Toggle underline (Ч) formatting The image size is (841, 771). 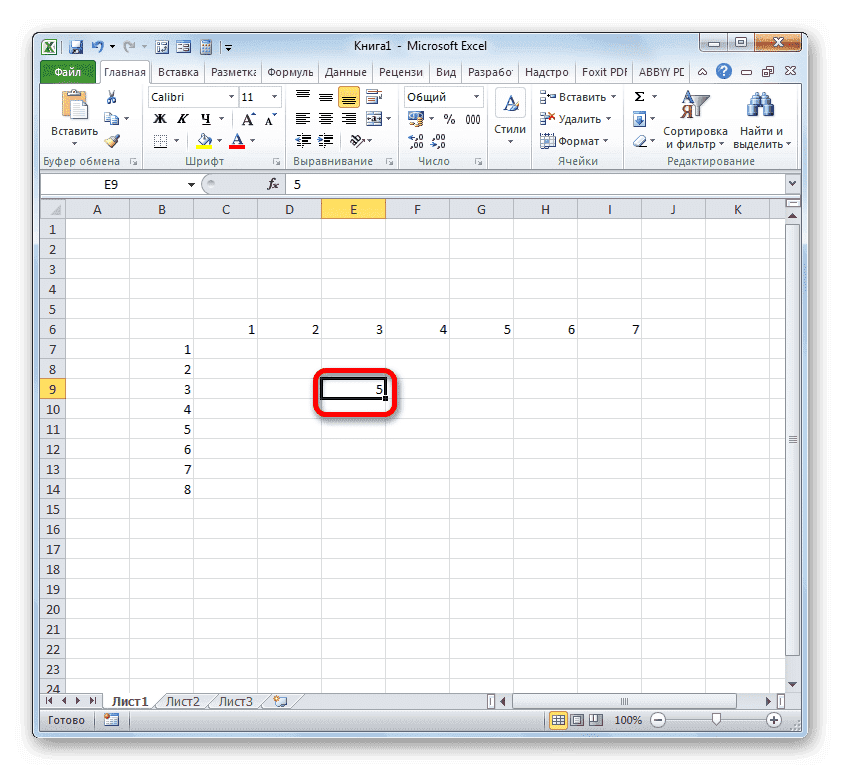coord(206,117)
